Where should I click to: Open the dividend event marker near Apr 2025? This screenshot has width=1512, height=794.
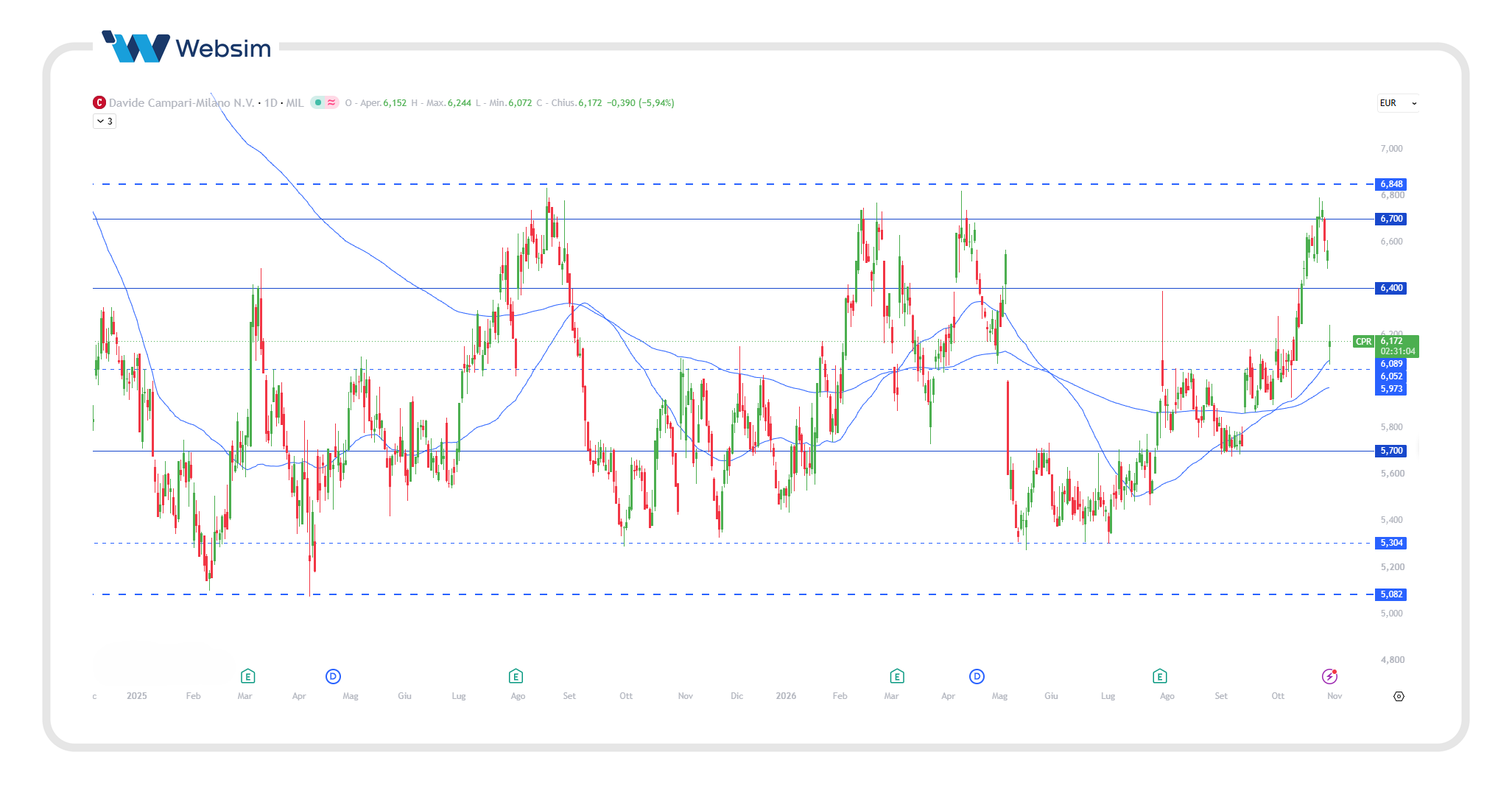pos(333,676)
